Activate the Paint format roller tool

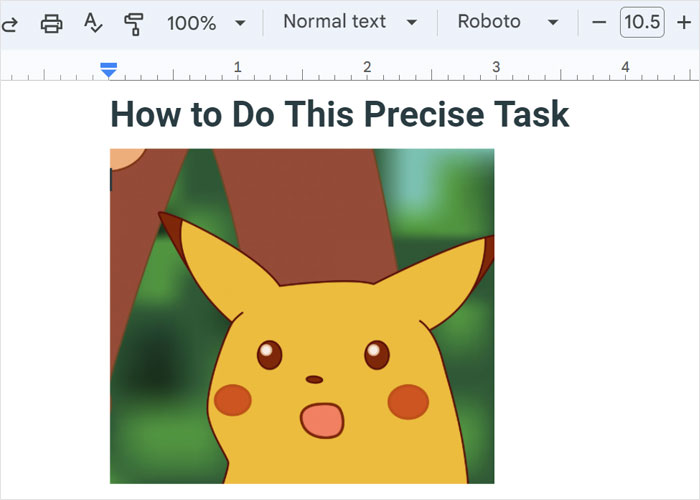pyautogui.click(x=133, y=23)
